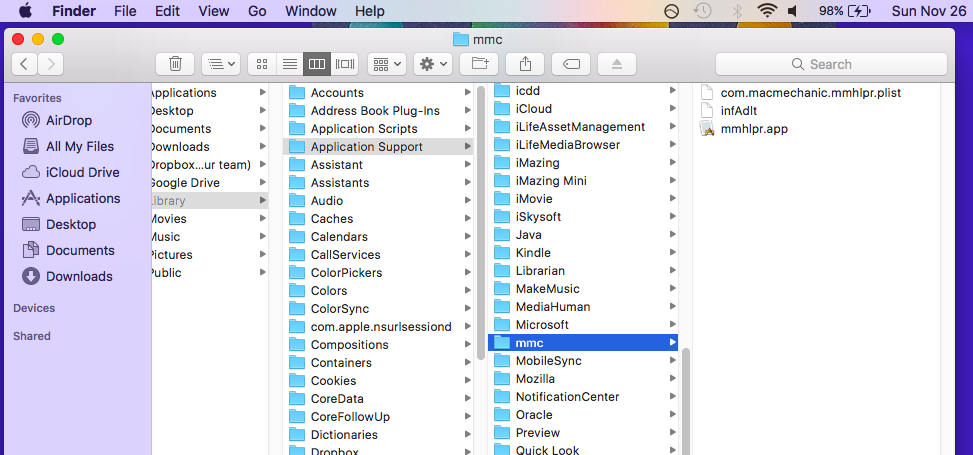The width and height of the screenshot is (973, 455).
Task: Select the Accounts folder
Action: [x=378, y=92]
